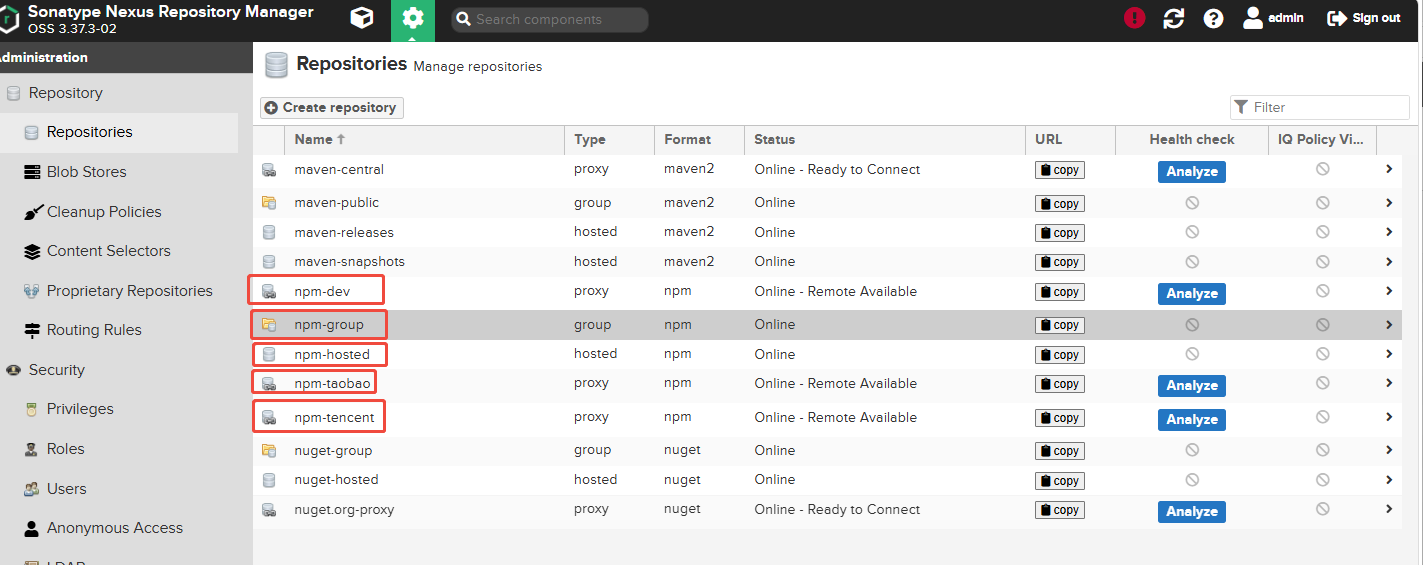Analyze health check for npm-tencent
This screenshot has width=1423, height=565.
click(x=1192, y=419)
